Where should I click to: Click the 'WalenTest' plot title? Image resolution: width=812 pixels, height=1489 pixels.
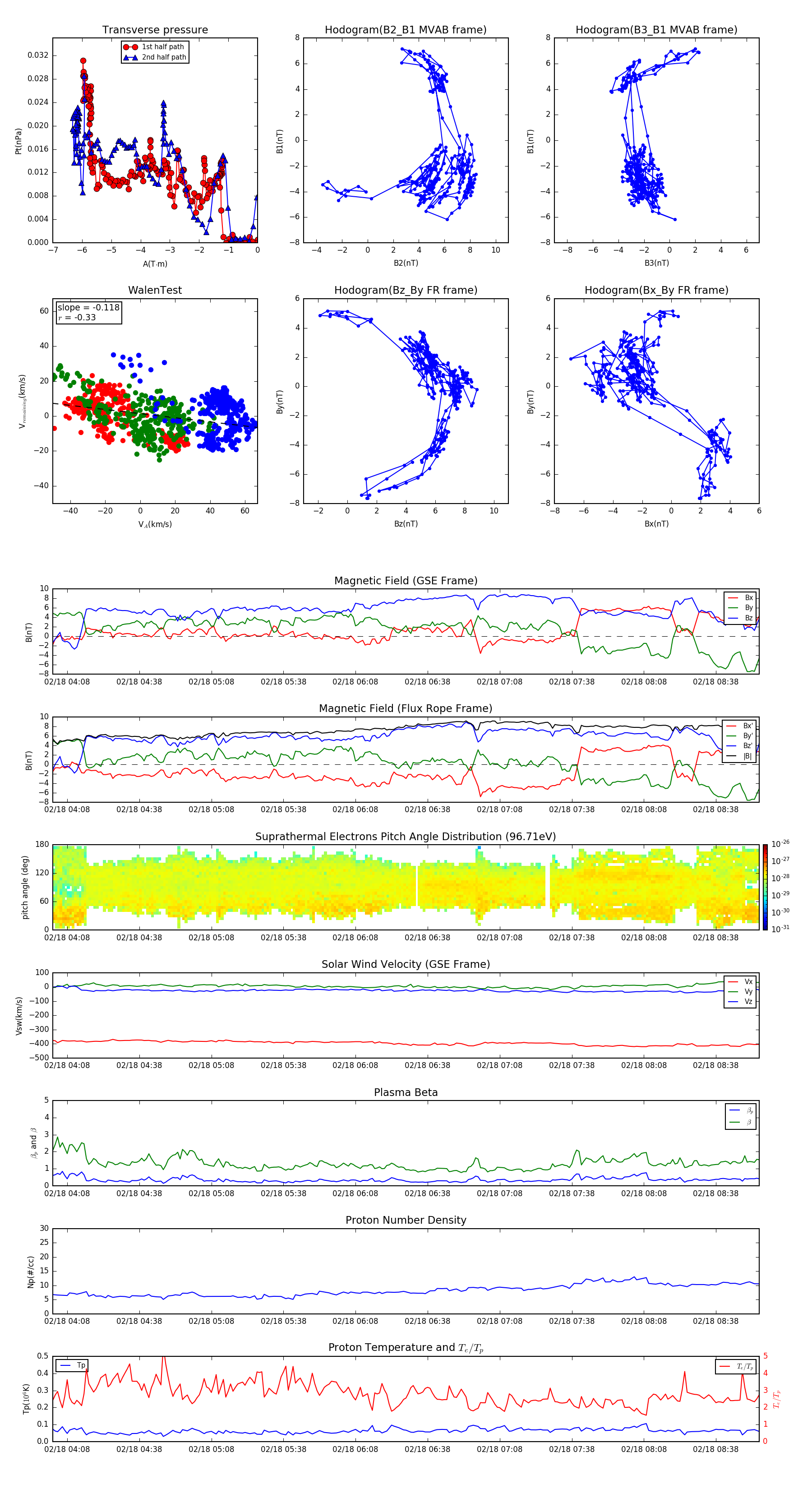[x=155, y=290]
